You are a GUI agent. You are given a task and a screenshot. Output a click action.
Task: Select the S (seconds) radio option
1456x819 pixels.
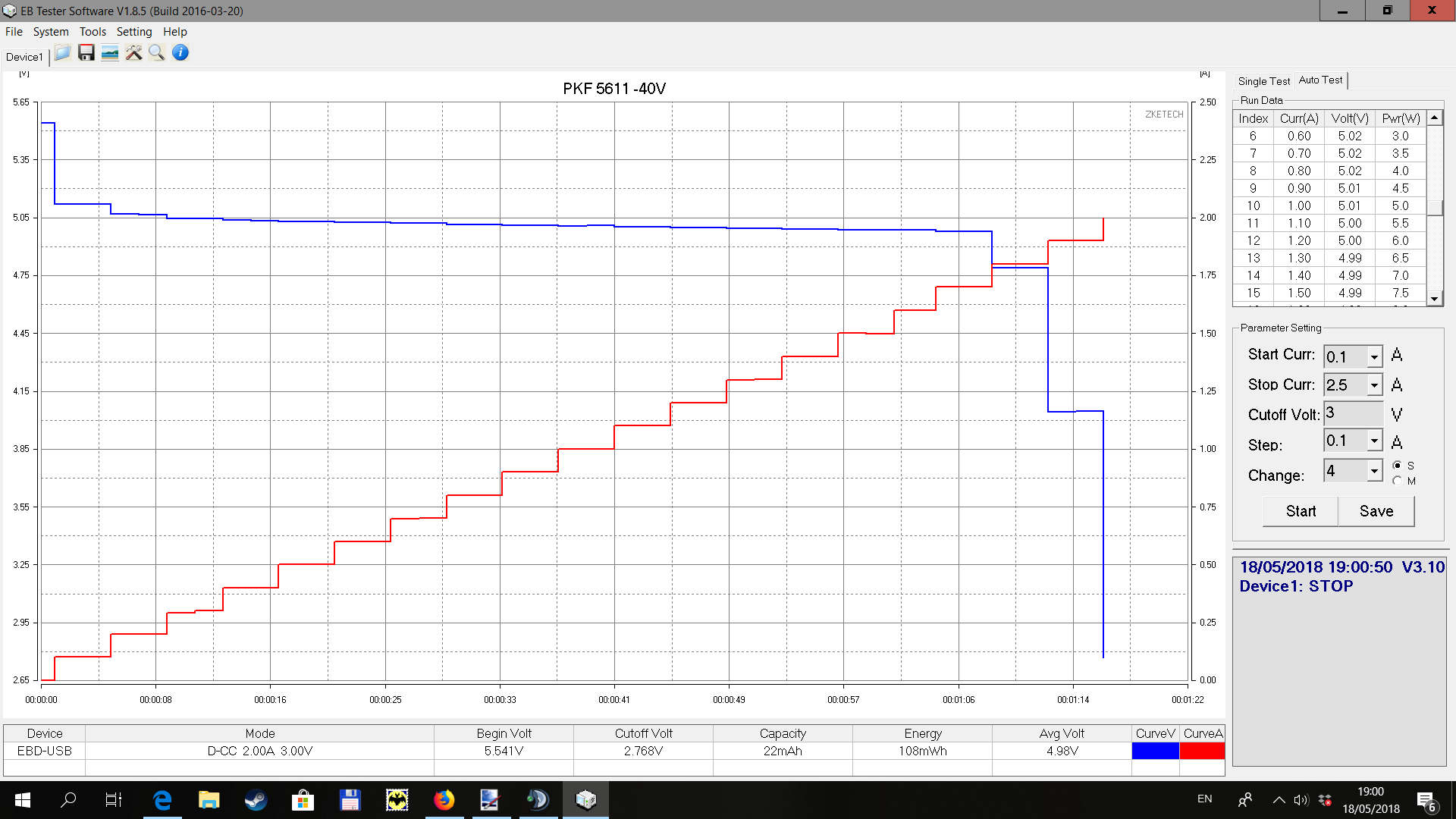pos(1397,466)
